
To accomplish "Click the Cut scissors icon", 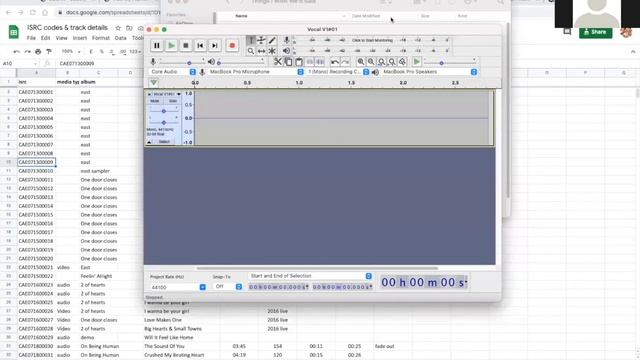I will pos(278,62).
